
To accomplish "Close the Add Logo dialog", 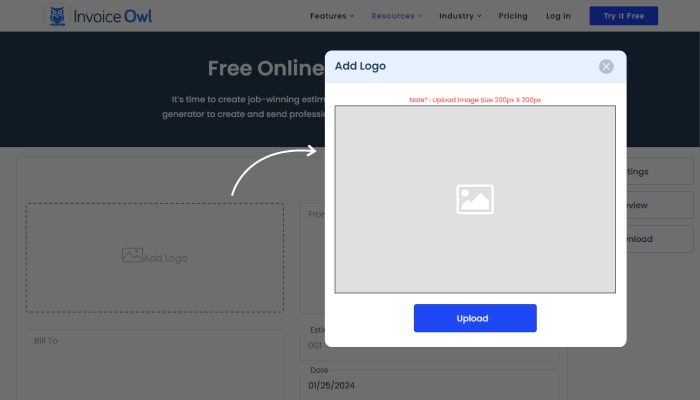I will coord(606,66).
